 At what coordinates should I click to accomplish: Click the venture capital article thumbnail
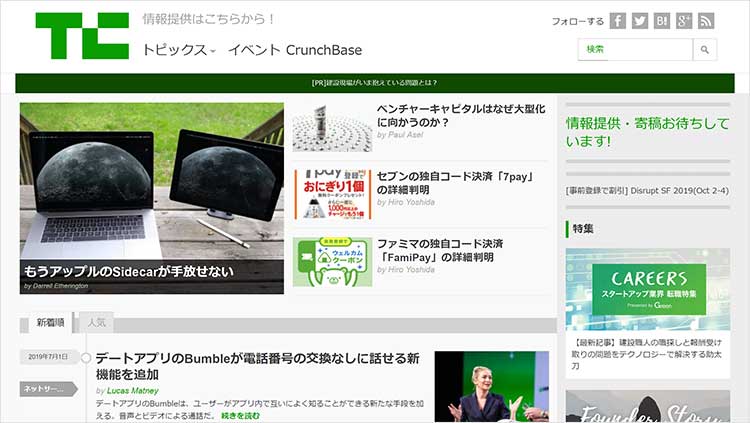(332, 128)
